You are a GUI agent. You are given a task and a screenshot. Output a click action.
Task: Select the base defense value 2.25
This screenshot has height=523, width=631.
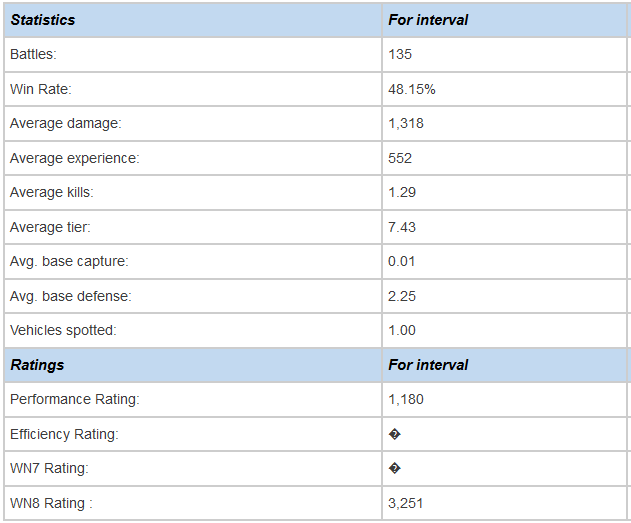click(402, 297)
